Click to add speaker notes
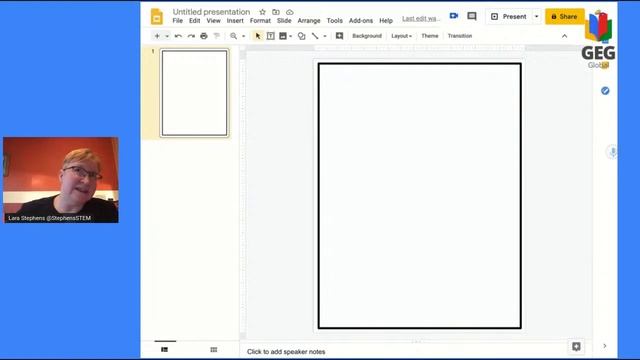640x360 pixels. (x=286, y=351)
